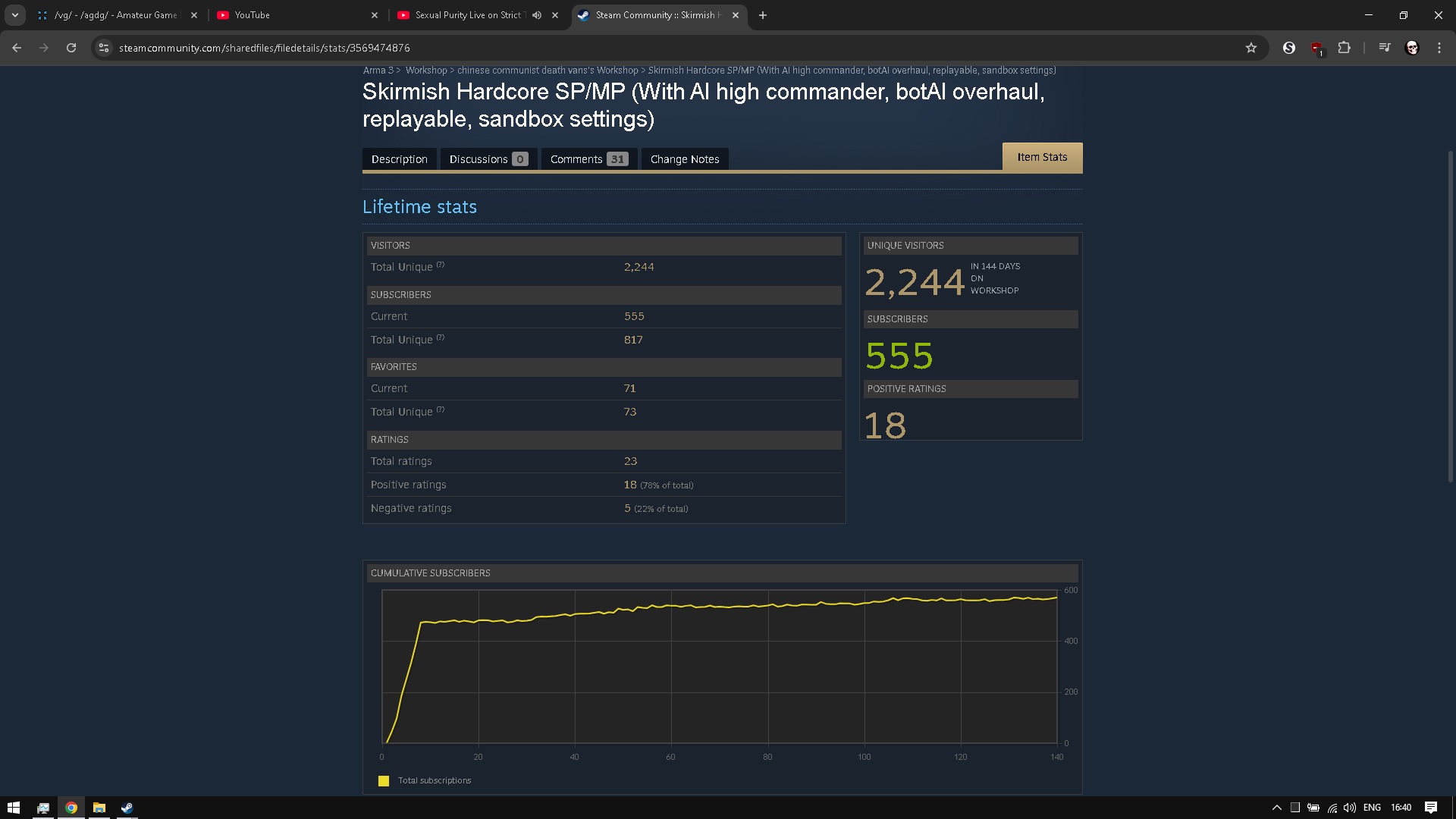Open Steam from the taskbar
Viewport: 1456px width, 819px height.
coord(127,808)
